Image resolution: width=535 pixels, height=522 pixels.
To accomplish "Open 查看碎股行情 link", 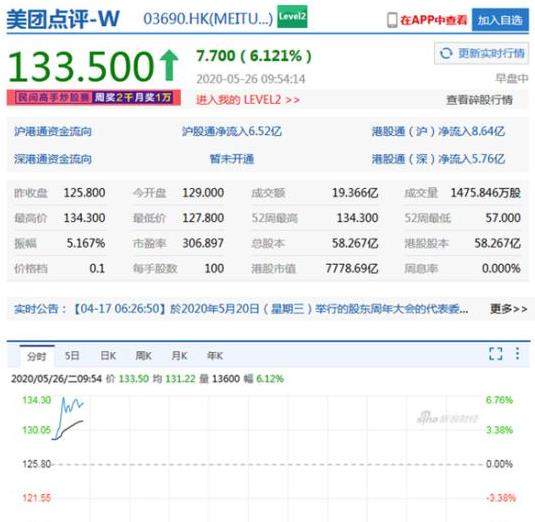I will (479, 100).
